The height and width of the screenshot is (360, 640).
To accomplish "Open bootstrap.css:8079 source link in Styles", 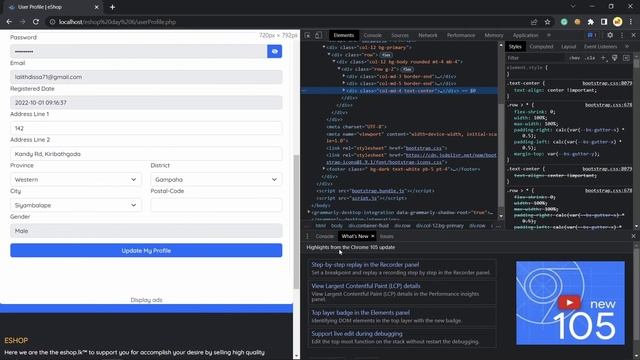I will pyautogui.click(x=607, y=83).
